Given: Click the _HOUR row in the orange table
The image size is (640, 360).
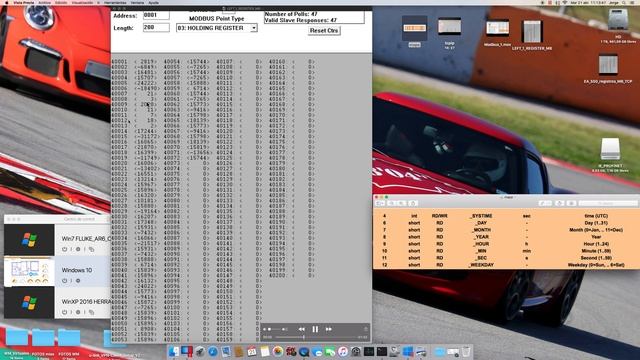Looking at the screenshot, I should point(507,244).
